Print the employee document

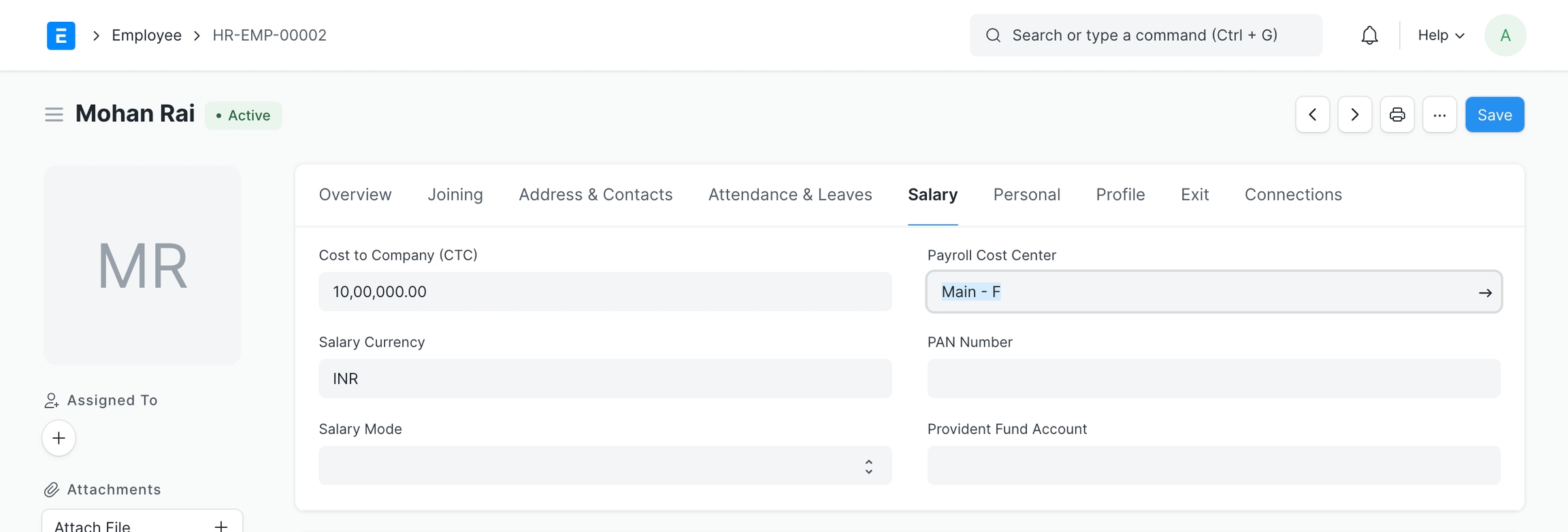tap(1396, 115)
